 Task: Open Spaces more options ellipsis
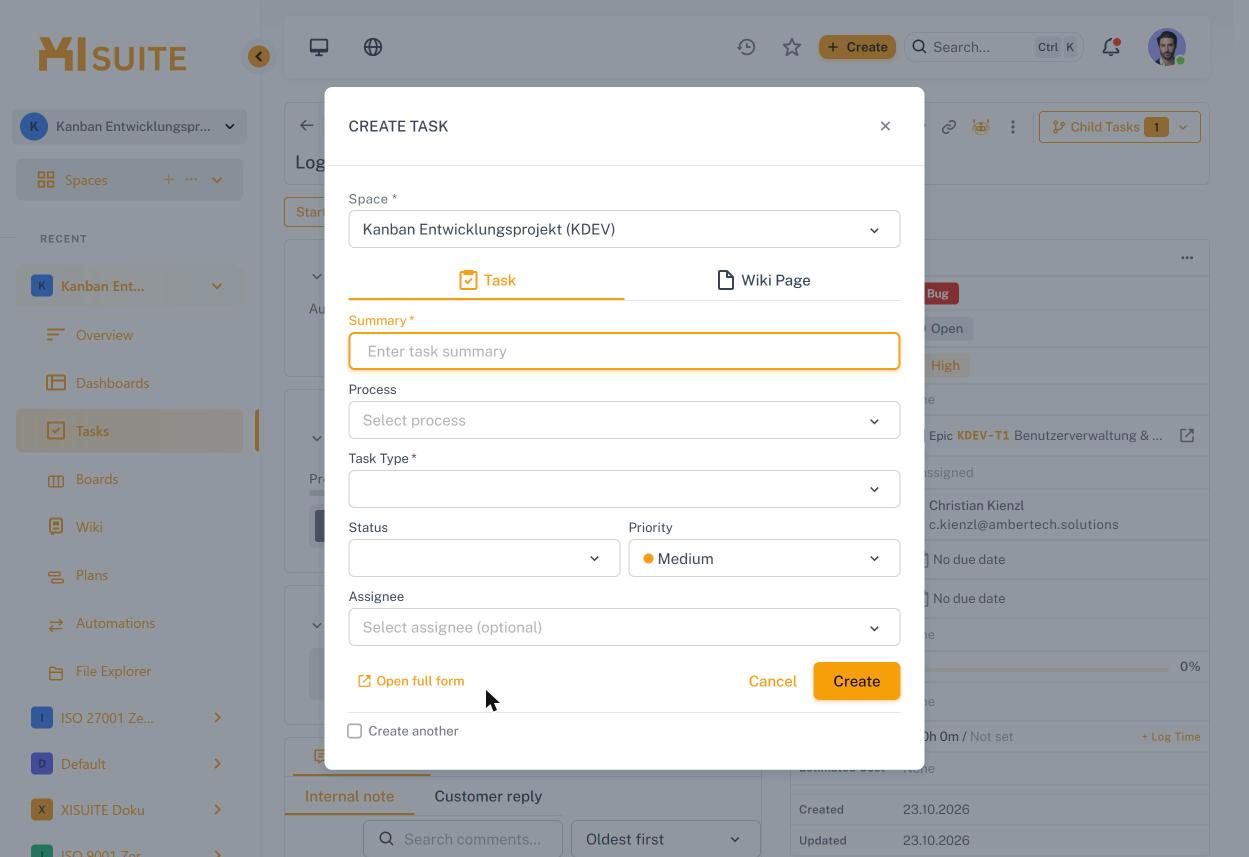pos(191,180)
